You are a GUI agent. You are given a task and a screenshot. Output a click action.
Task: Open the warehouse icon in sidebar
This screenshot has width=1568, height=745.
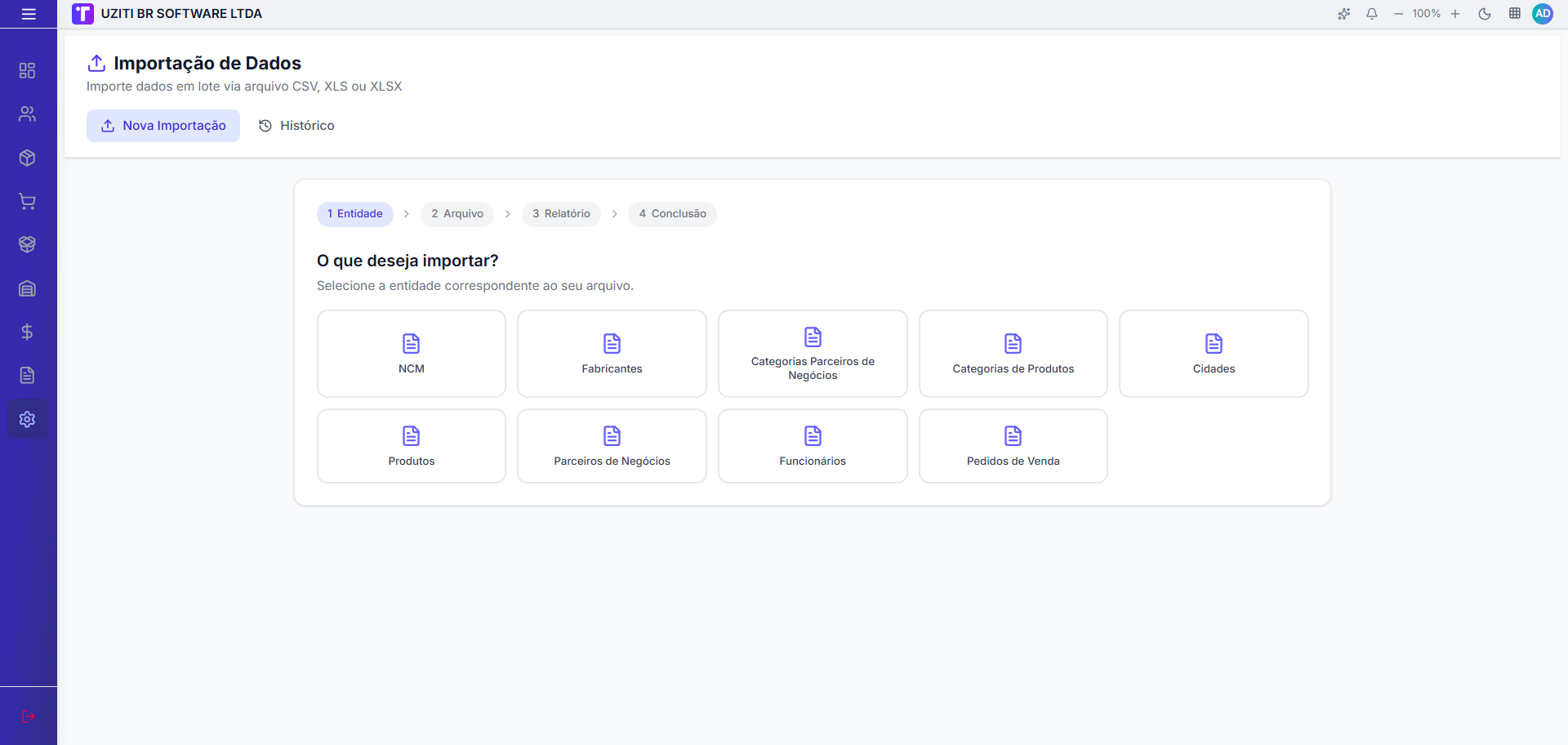coord(27,288)
